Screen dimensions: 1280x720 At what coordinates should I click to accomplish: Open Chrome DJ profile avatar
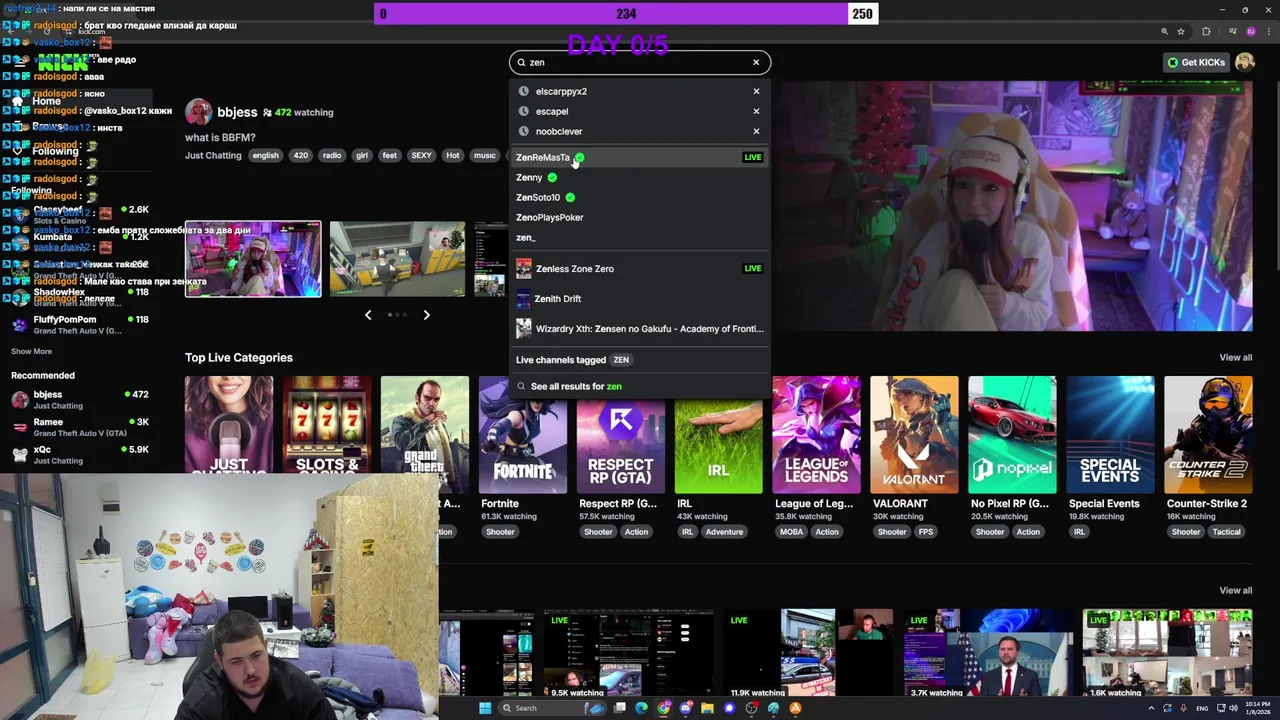point(1250,32)
